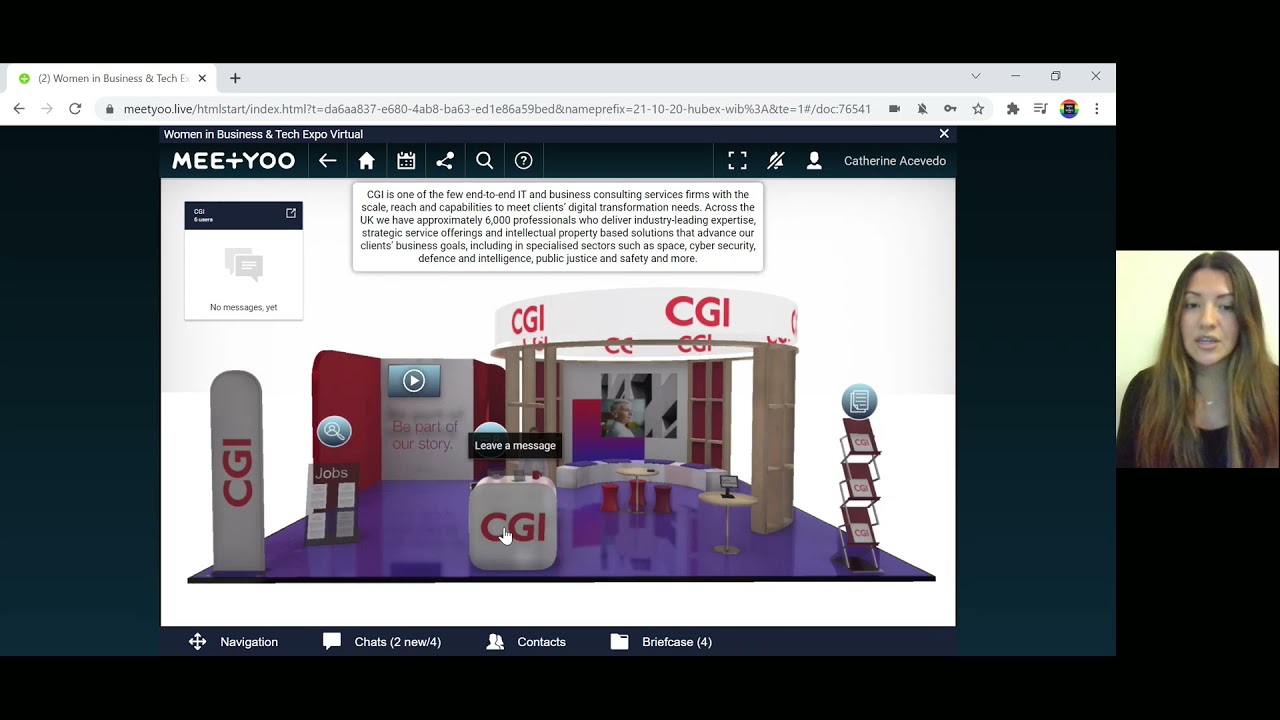
Task: Open the MEETYOO home icon
Action: pos(367,161)
